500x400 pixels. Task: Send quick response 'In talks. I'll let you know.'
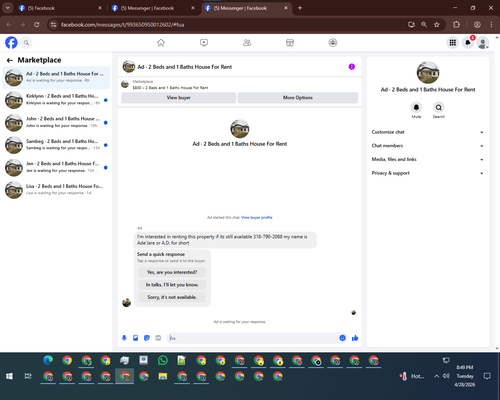tap(172, 285)
